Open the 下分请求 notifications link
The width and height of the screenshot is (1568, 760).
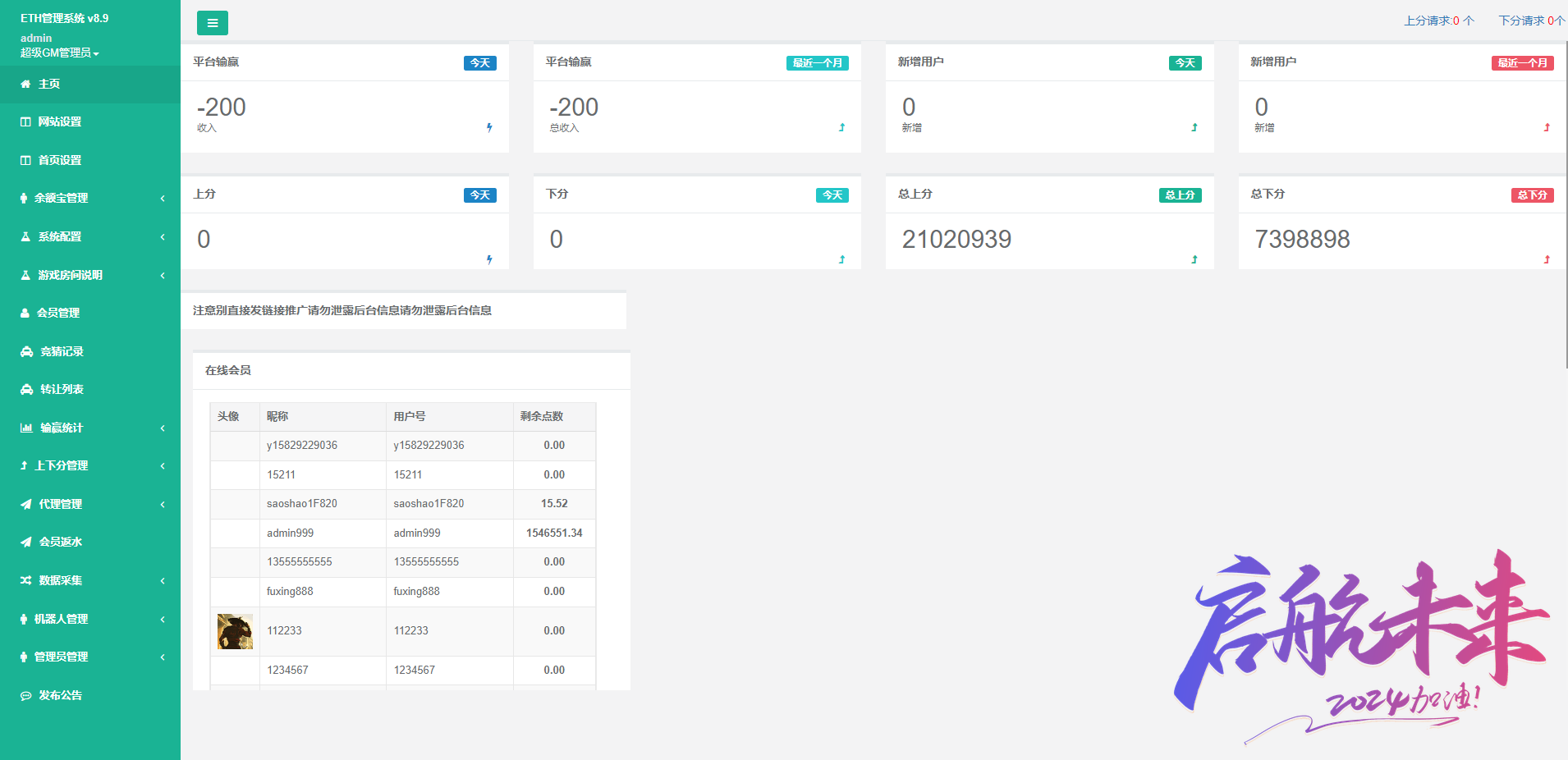(x=1532, y=21)
